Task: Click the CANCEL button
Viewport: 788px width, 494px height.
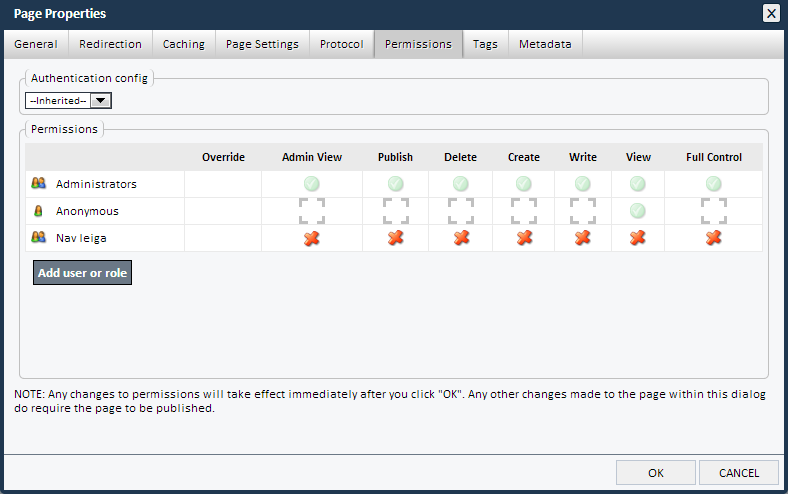Action: coord(739,473)
